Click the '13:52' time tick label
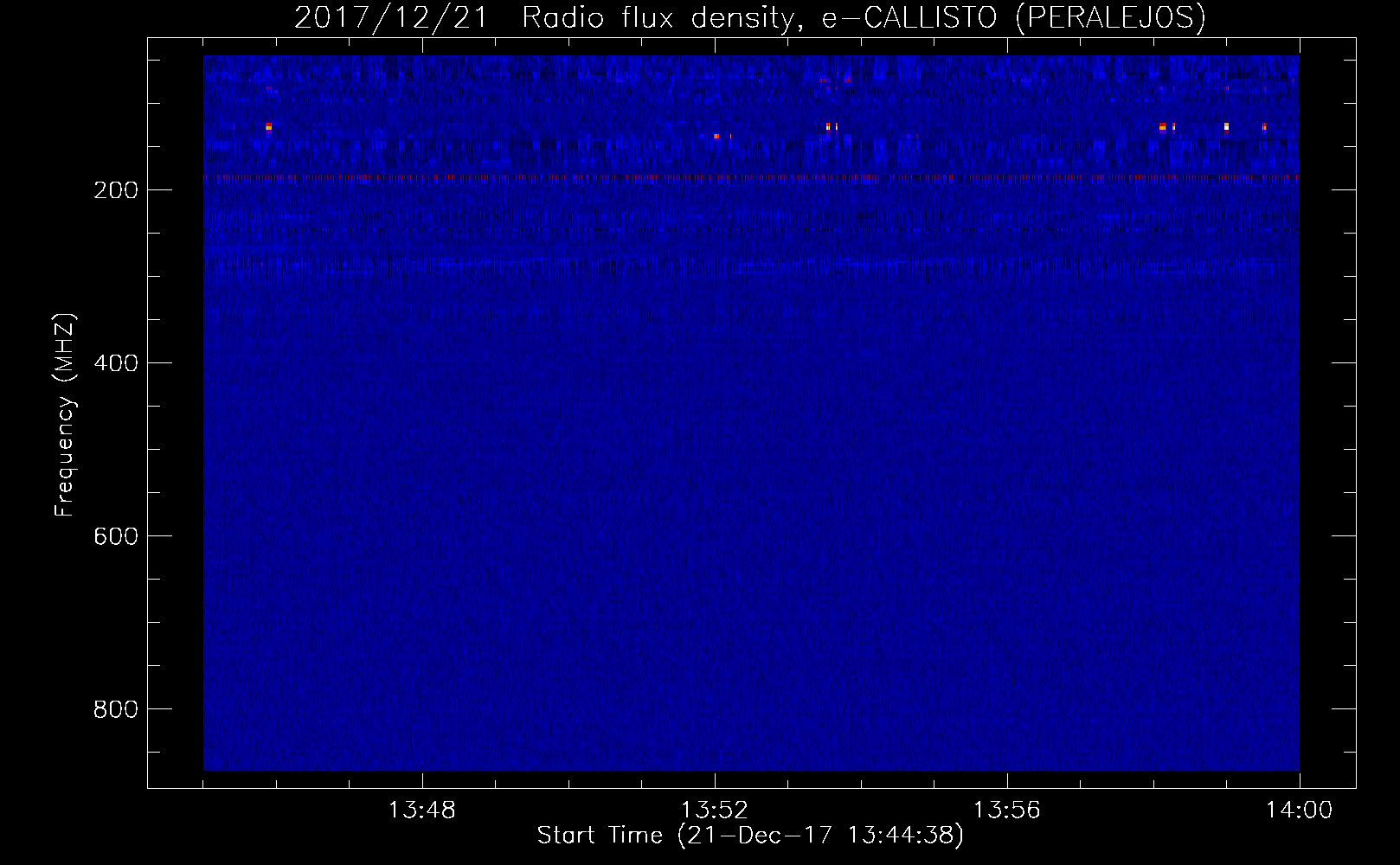 click(x=715, y=811)
